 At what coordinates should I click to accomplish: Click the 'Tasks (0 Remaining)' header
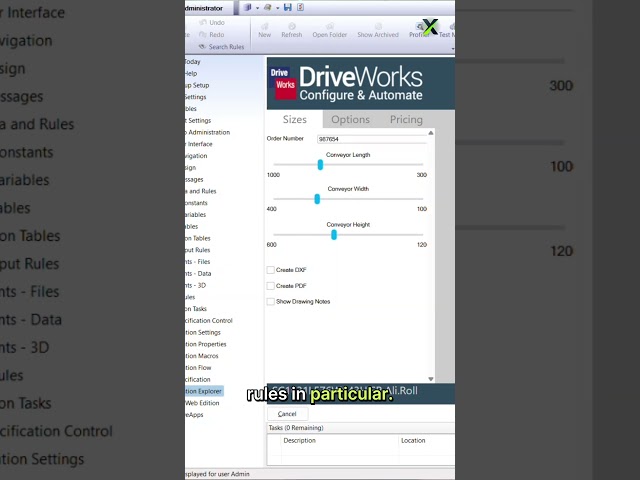pos(296,428)
